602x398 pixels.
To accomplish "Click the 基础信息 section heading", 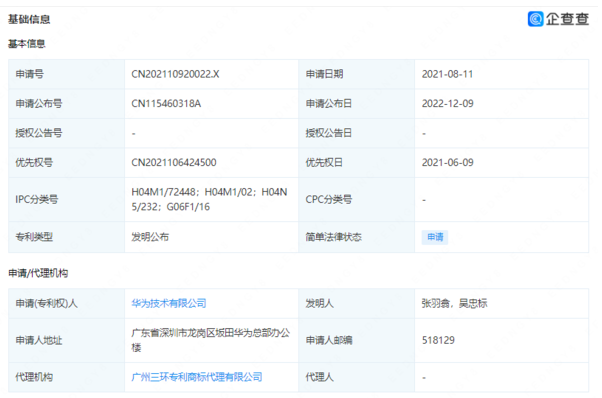I will pyautogui.click(x=29, y=19).
